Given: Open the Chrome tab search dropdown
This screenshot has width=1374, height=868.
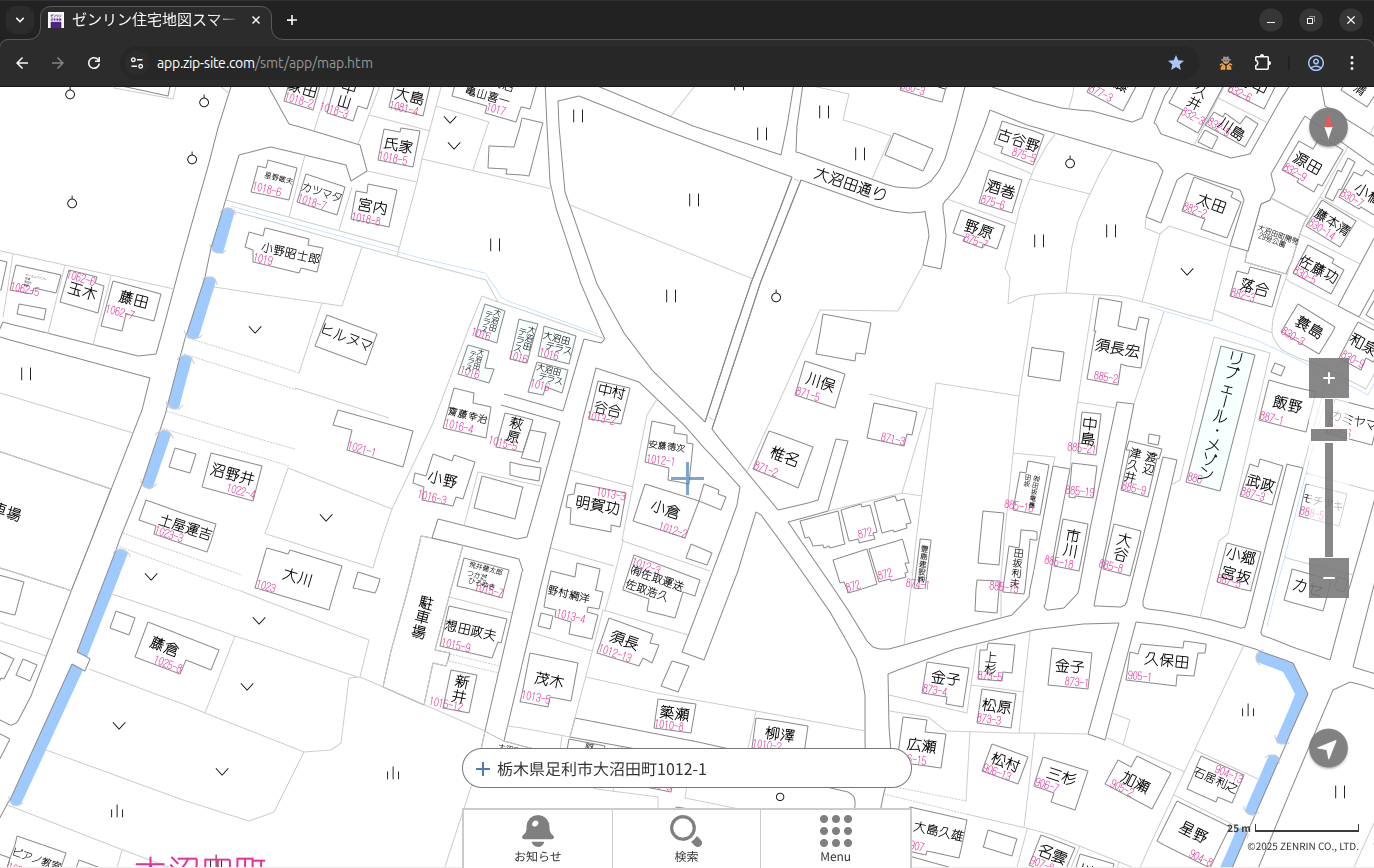Looking at the screenshot, I should (x=19, y=20).
